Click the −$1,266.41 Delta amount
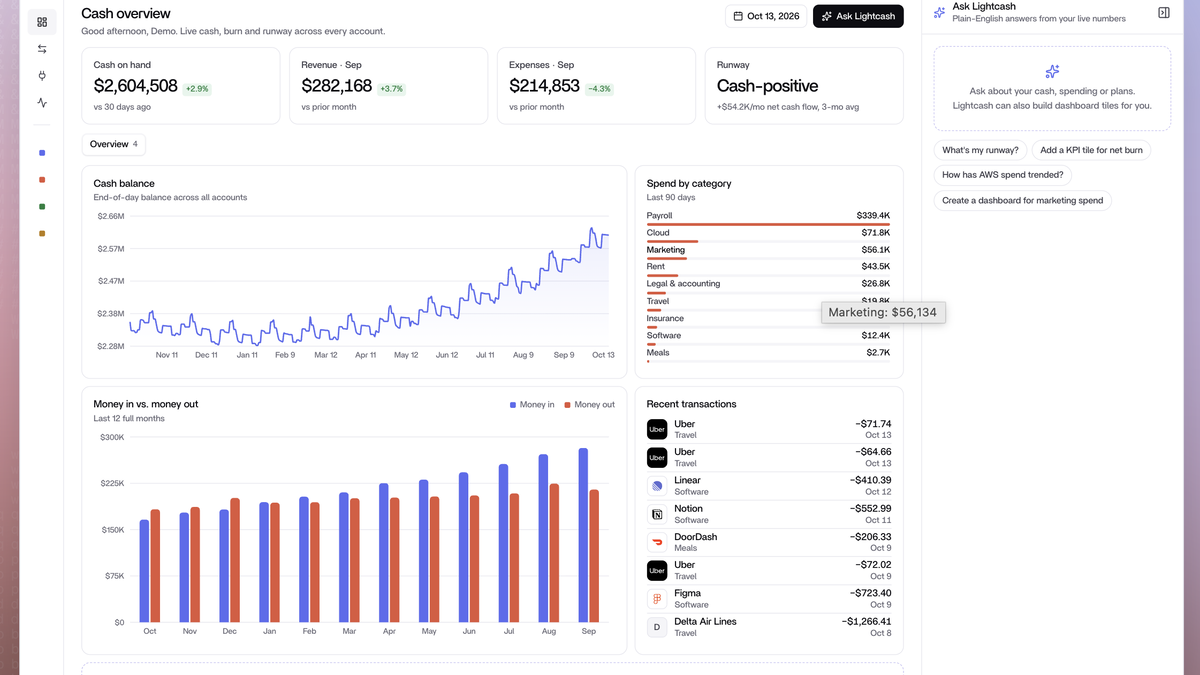This screenshot has height=675, width=1200. [867, 622]
